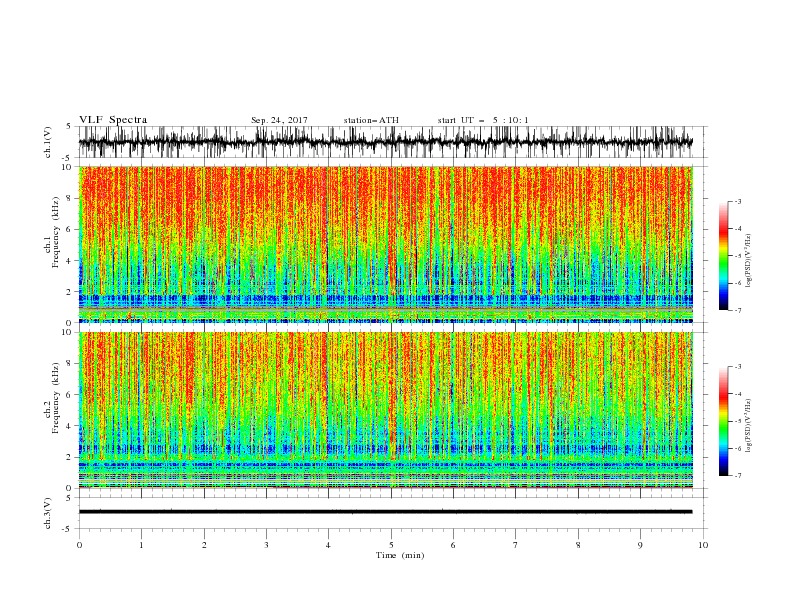Image resolution: width=792 pixels, height=612 pixels.
Task: Click time axis tick label "7"
Action: tap(516, 545)
